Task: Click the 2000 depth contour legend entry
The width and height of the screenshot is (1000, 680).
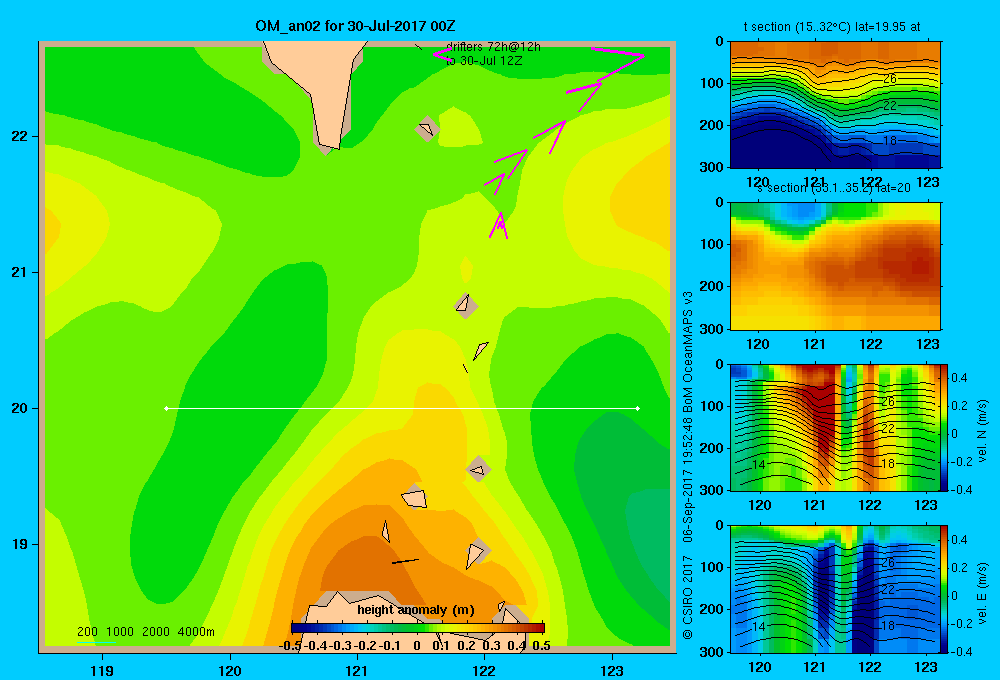Action: [x=156, y=632]
